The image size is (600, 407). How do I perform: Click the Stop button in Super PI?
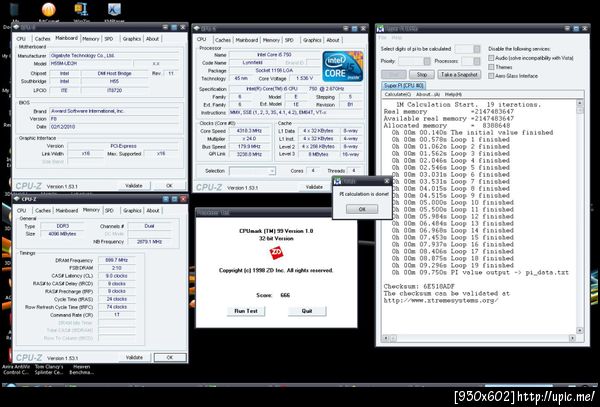click(422, 75)
